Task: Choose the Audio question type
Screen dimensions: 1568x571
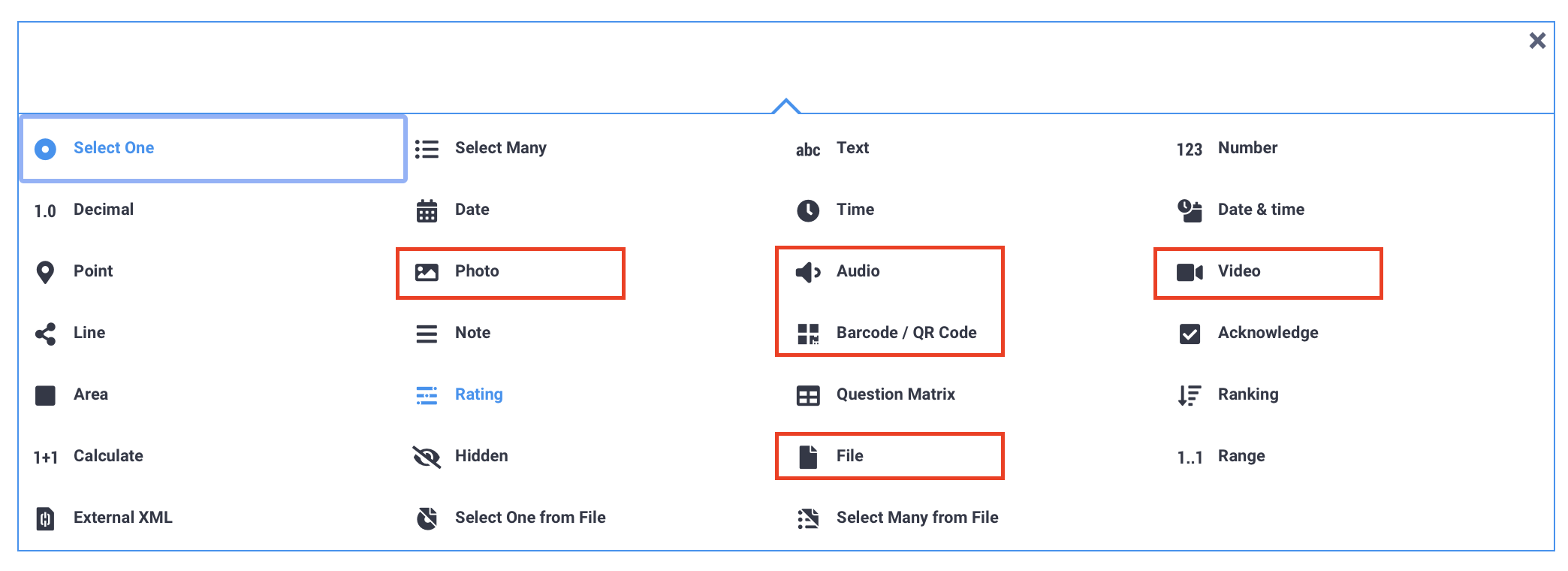Action: click(x=858, y=271)
